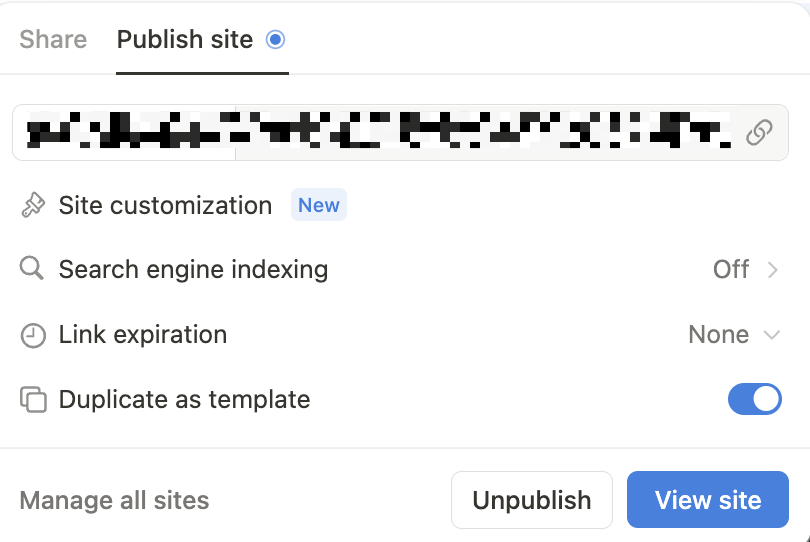The height and width of the screenshot is (542, 810).
Task: Click the published site URL field
Action: [x=400, y=132]
